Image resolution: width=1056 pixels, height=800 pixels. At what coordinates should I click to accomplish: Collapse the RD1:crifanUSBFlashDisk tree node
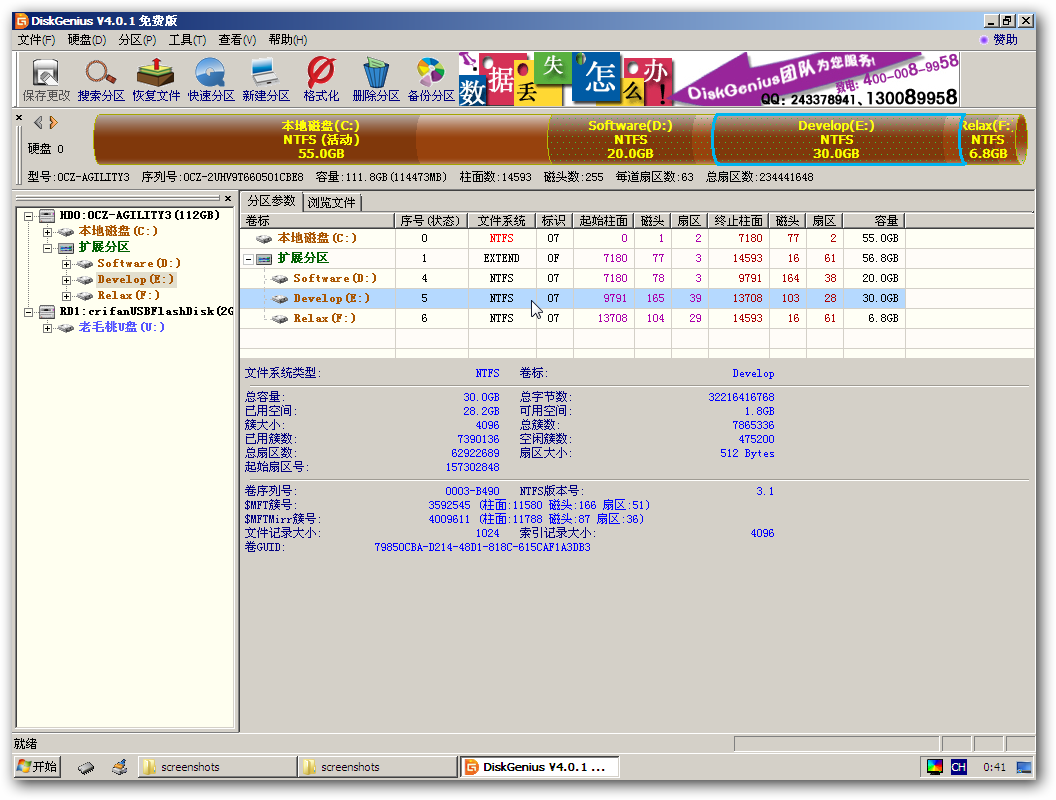point(28,312)
